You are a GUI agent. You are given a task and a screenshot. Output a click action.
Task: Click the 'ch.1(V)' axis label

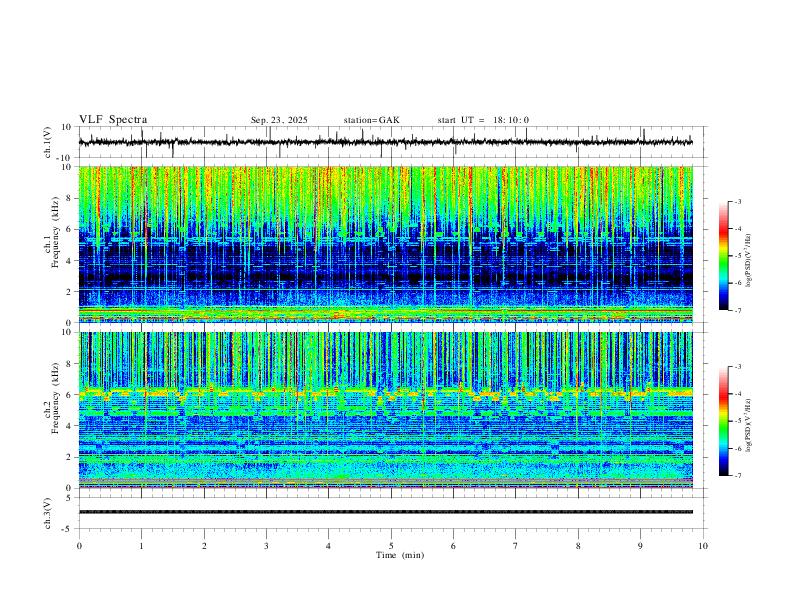tap(48, 142)
